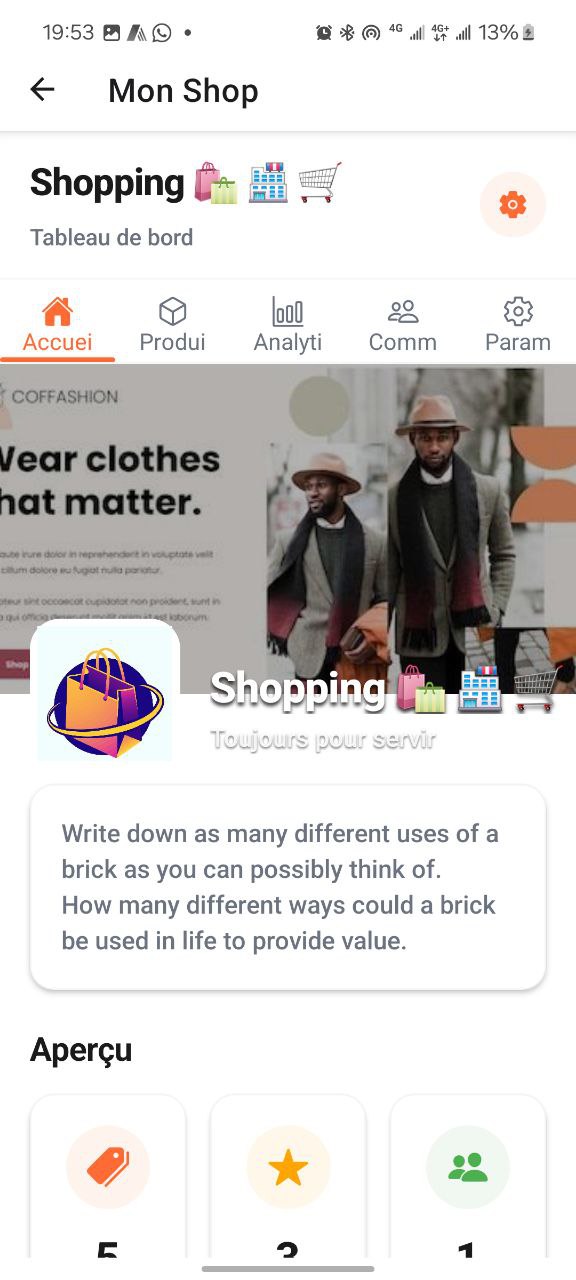Open the Commandes people tab
576x1280 pixels.
point(403,325)
